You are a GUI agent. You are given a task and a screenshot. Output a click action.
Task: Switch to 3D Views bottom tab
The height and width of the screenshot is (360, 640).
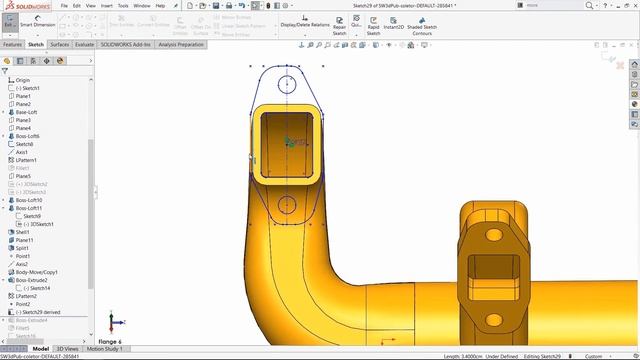tap(67, 349)
